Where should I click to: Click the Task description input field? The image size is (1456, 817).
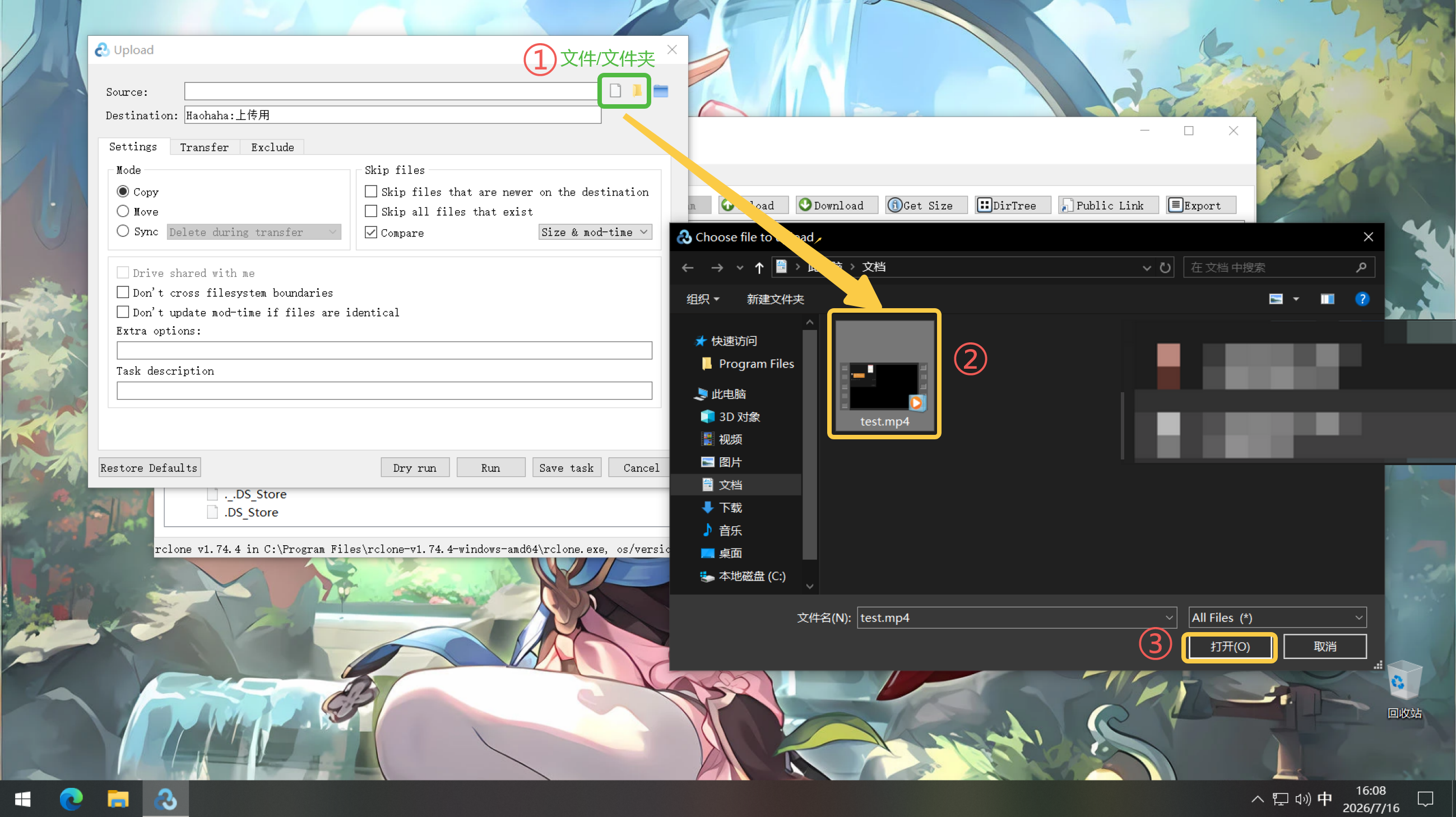click(384, 391)
